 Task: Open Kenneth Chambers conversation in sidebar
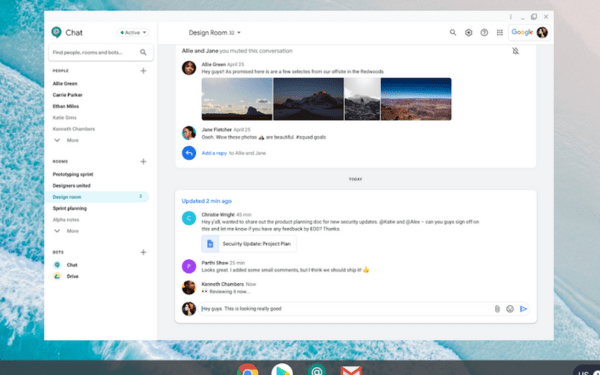pyautogui.click(x=74, y=129)
